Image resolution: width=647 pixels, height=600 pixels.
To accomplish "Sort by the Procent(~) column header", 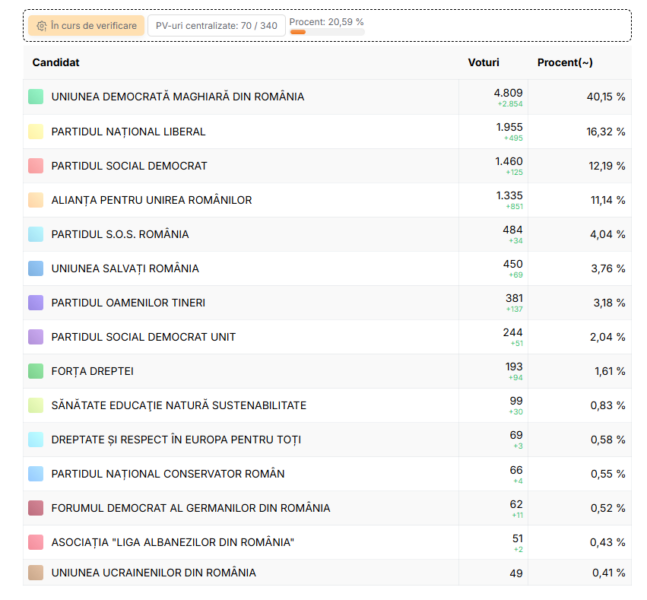I will 564,63.
